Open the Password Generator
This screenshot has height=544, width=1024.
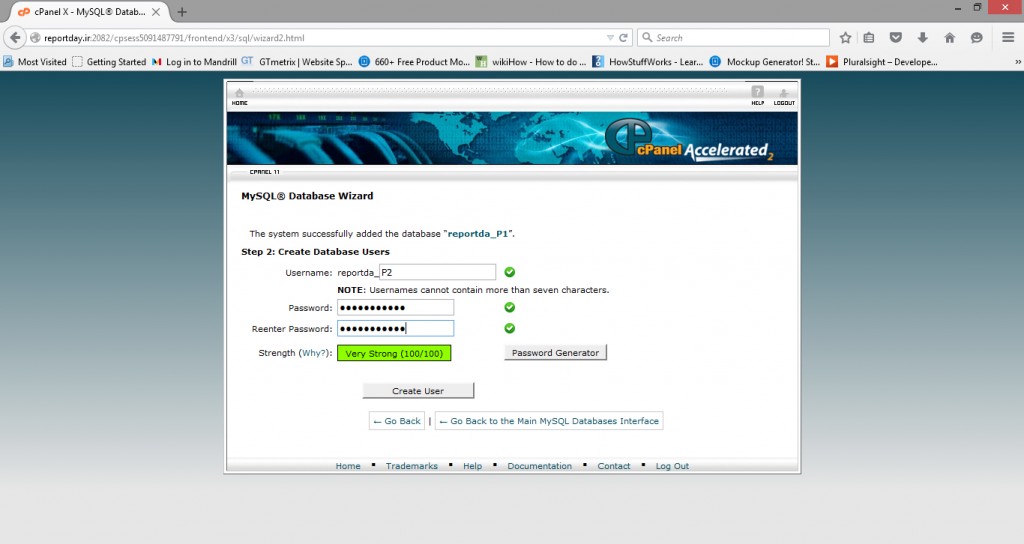pos(555,353)
